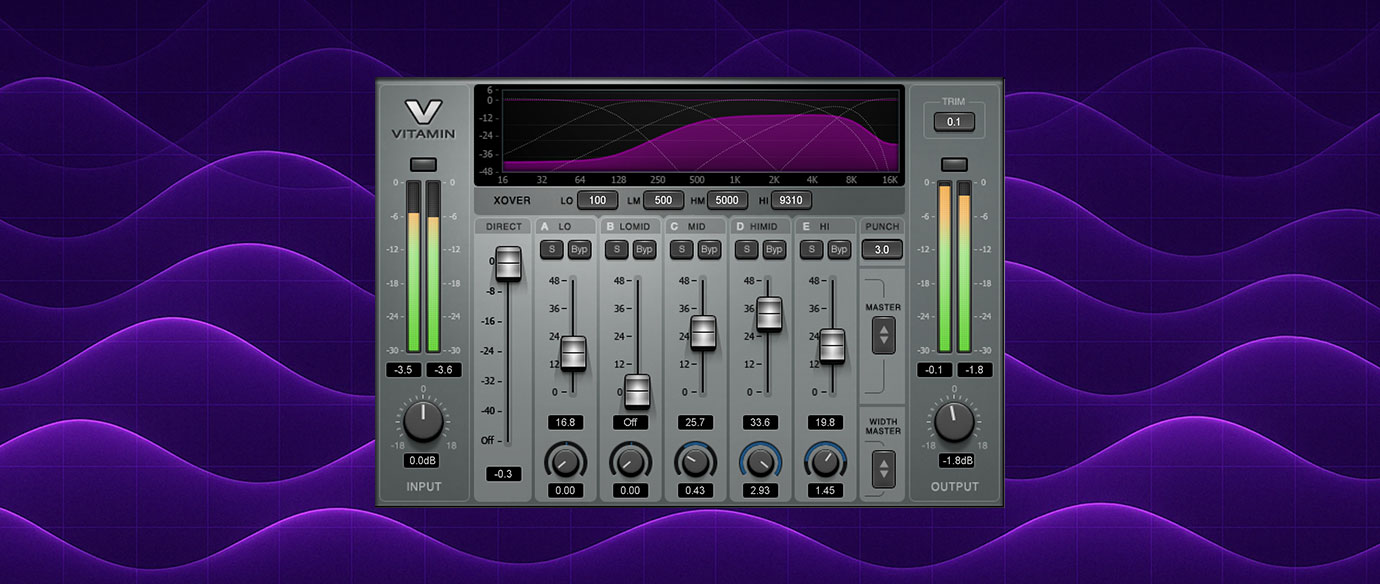Click the DIRECT fader handle
The image size is (1380, 584).
(x=509, y=263)
